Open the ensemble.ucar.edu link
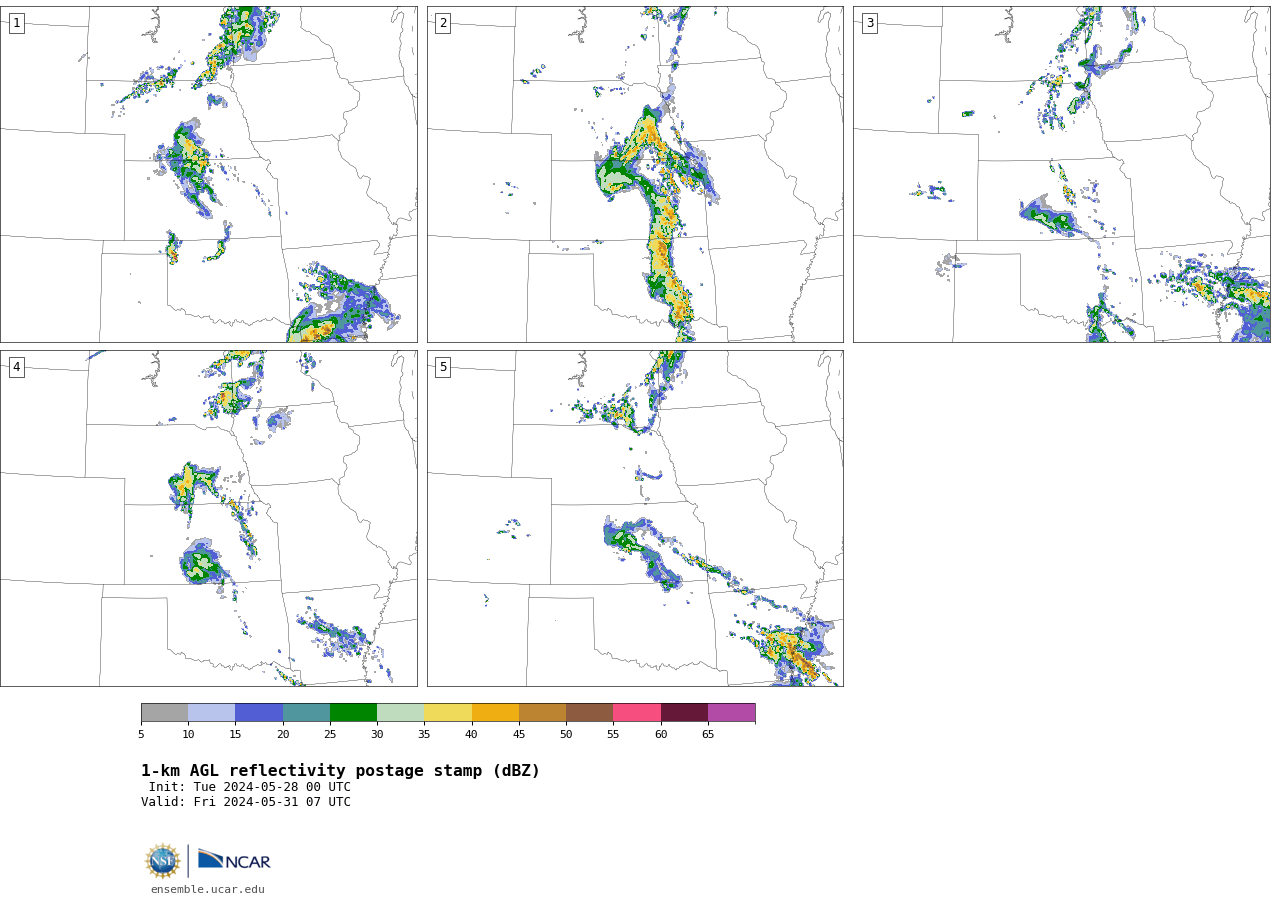1280x901 pixels. [x=208, y=890]
